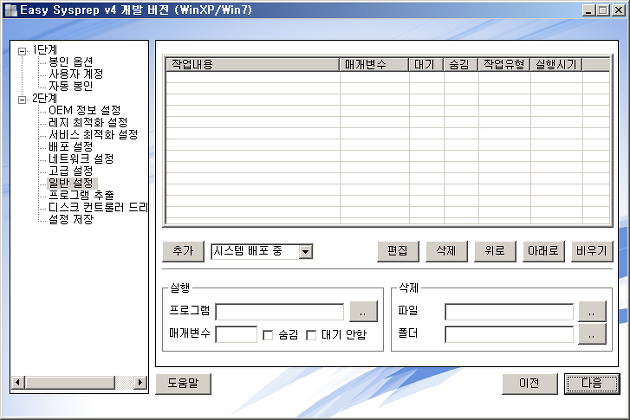Sort by 작업유형 column header
The image size is (630, 420).
point(504,64)
